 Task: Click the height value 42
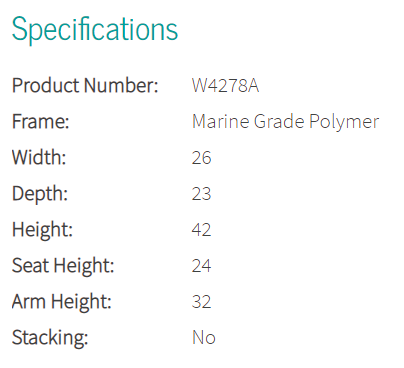[x=201, y=230]
